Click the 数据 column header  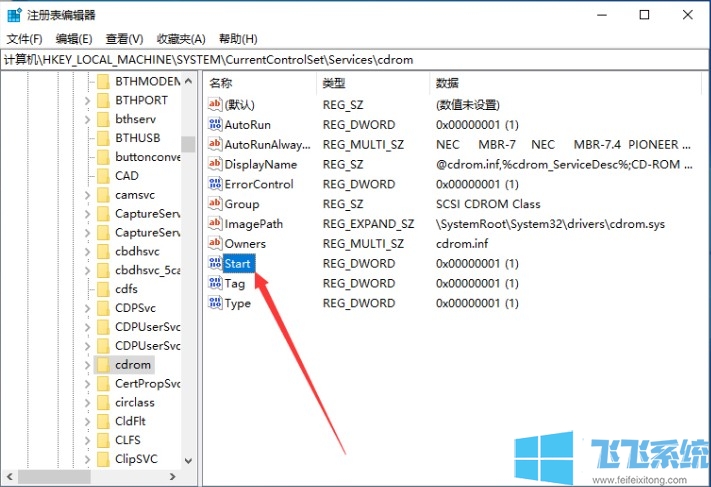(447, 82)
